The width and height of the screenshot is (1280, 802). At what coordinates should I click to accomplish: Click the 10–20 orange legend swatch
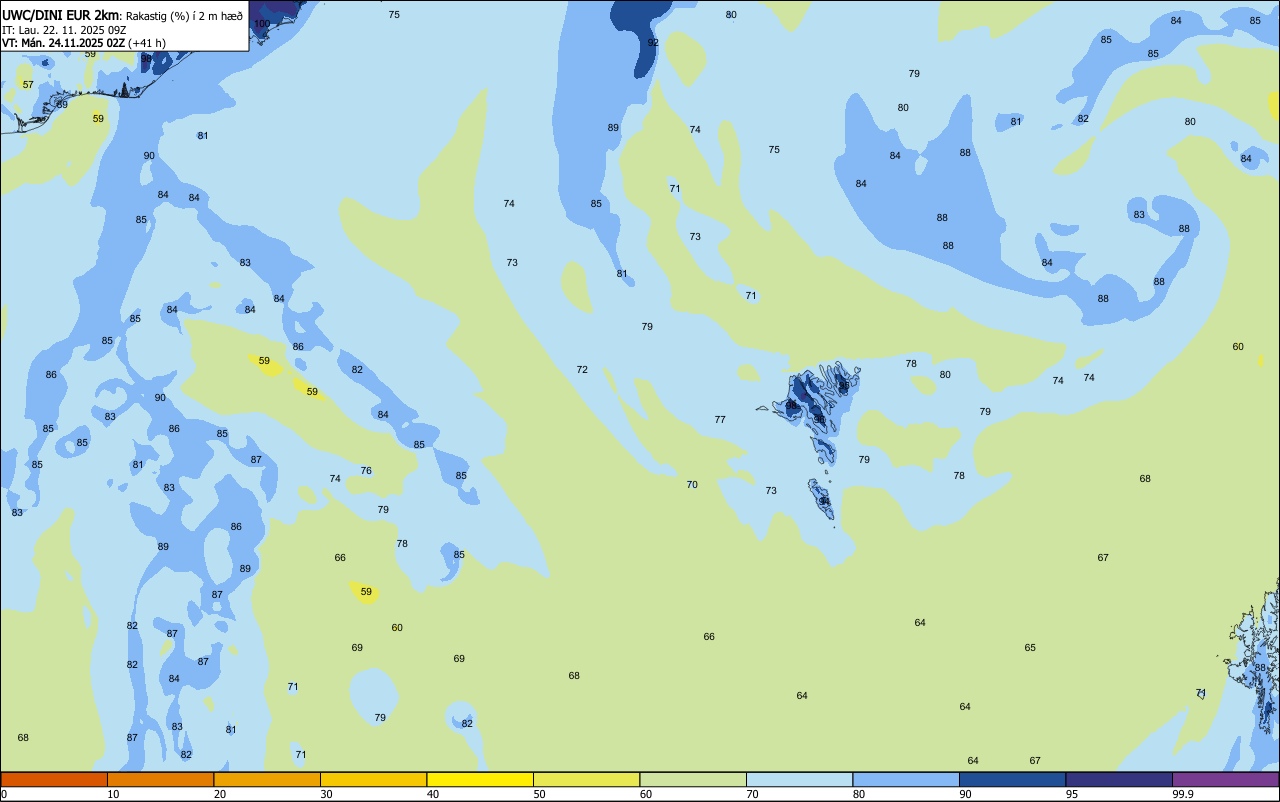pyautogui.click(x=160, y=779)
